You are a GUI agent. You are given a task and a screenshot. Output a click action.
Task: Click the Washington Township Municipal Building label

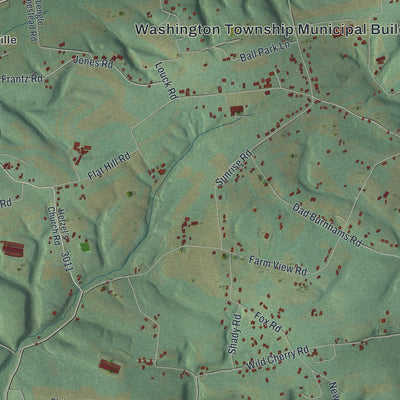pyautogui.click(x=267, y=30)
